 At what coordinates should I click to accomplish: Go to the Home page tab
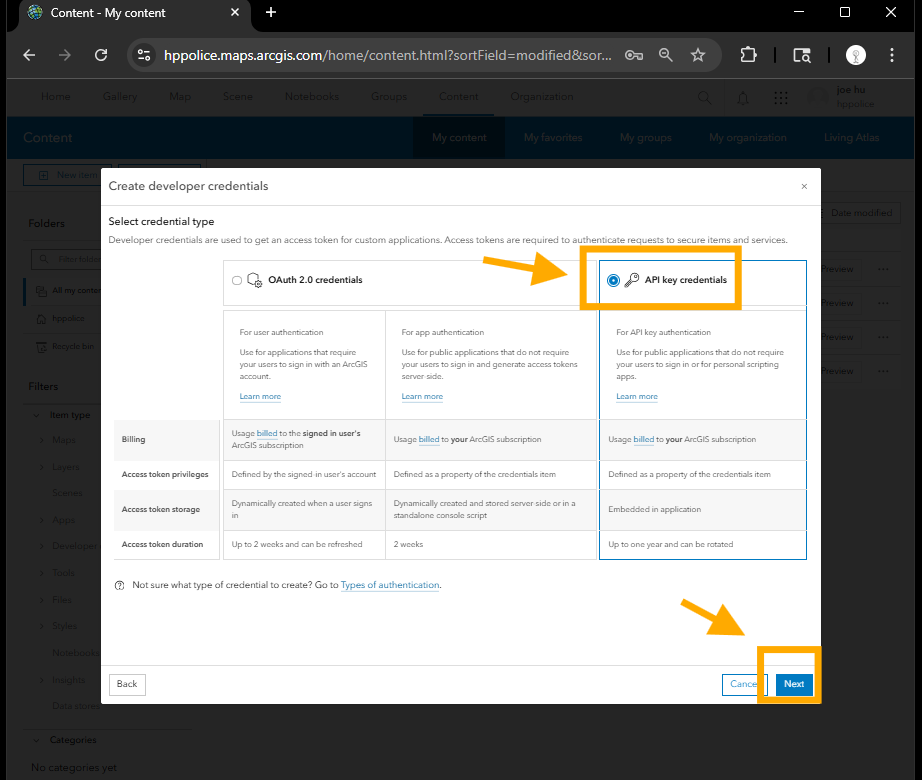(x=56, y=96)
